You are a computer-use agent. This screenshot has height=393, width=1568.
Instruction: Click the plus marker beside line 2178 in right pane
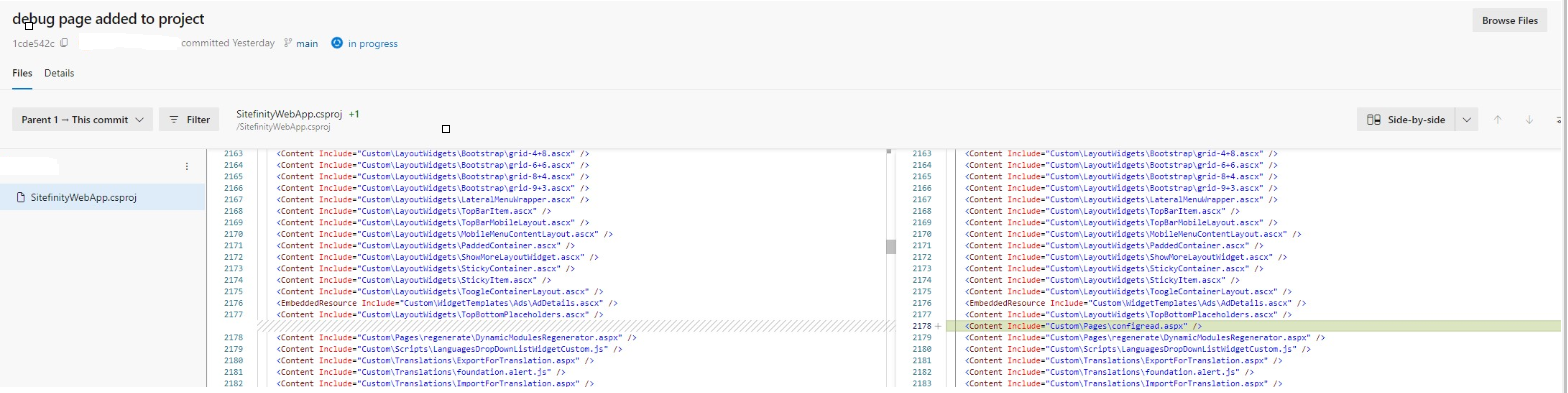938,326
